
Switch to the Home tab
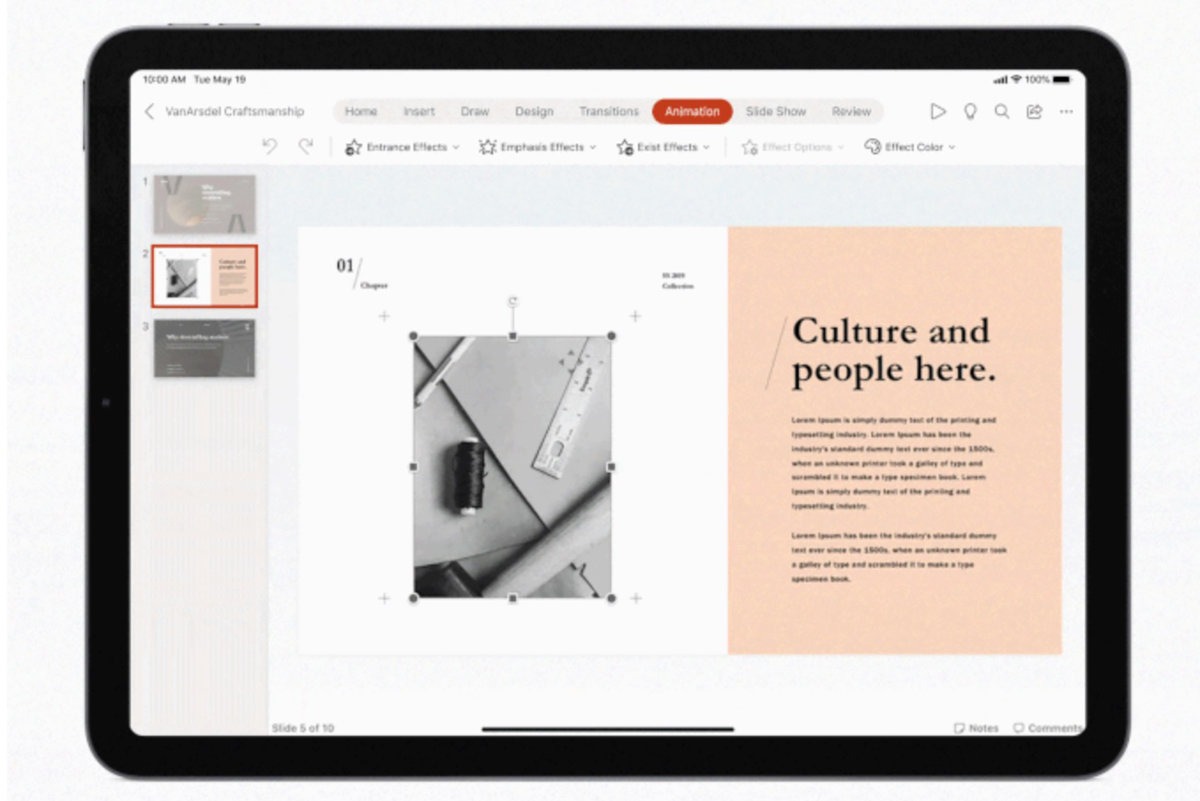click(x=361, y=112)
